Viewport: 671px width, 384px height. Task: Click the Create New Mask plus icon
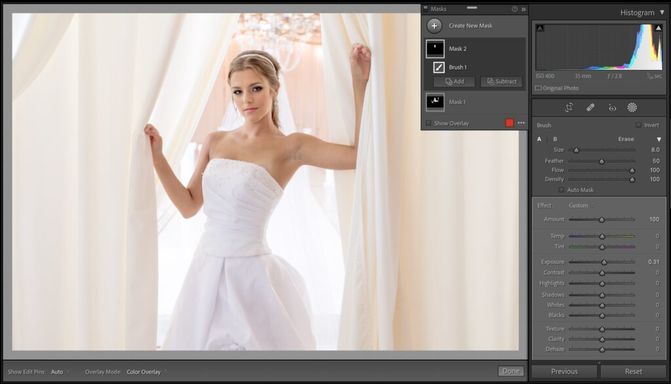(434, 26)
